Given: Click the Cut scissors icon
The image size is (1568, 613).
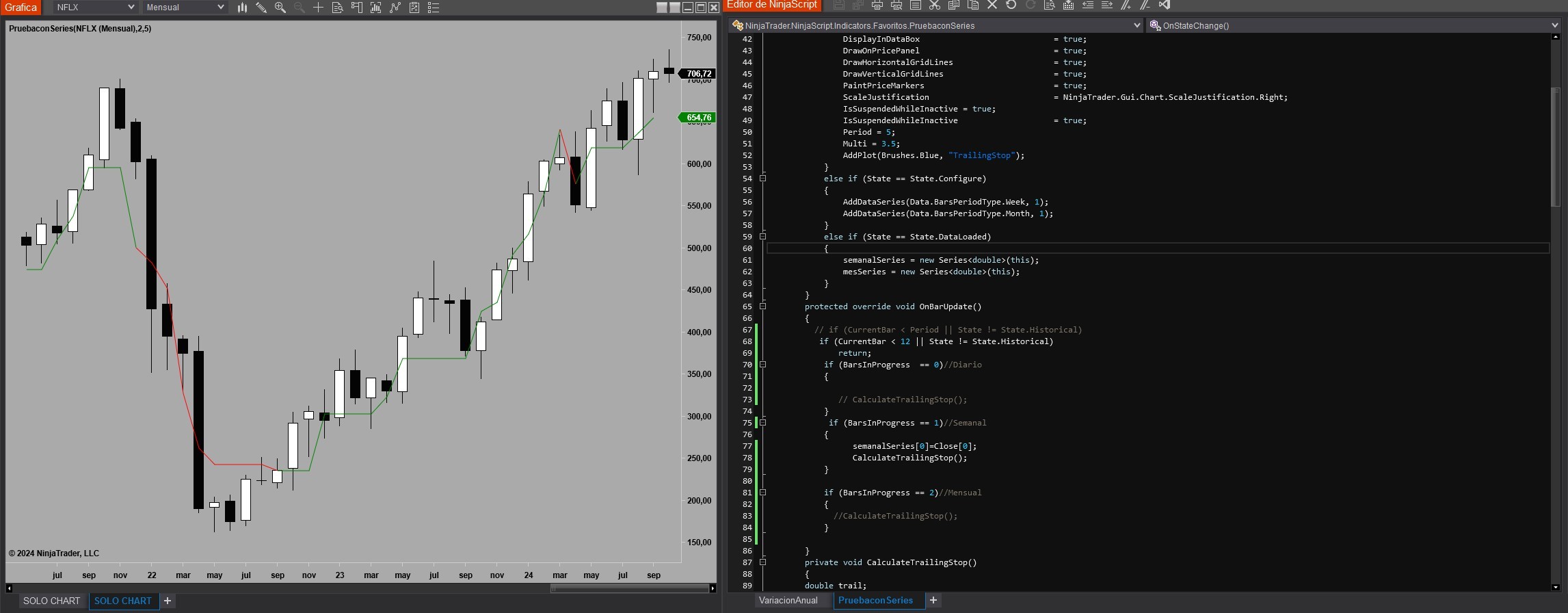Looking at the screenshot, I should (x=935, y=5).
